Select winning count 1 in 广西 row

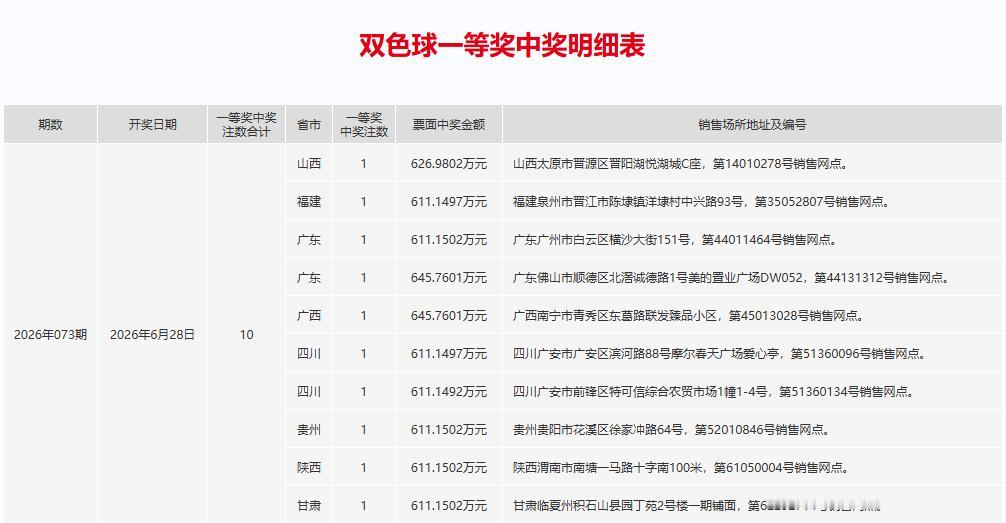click(x=364, y=315)
